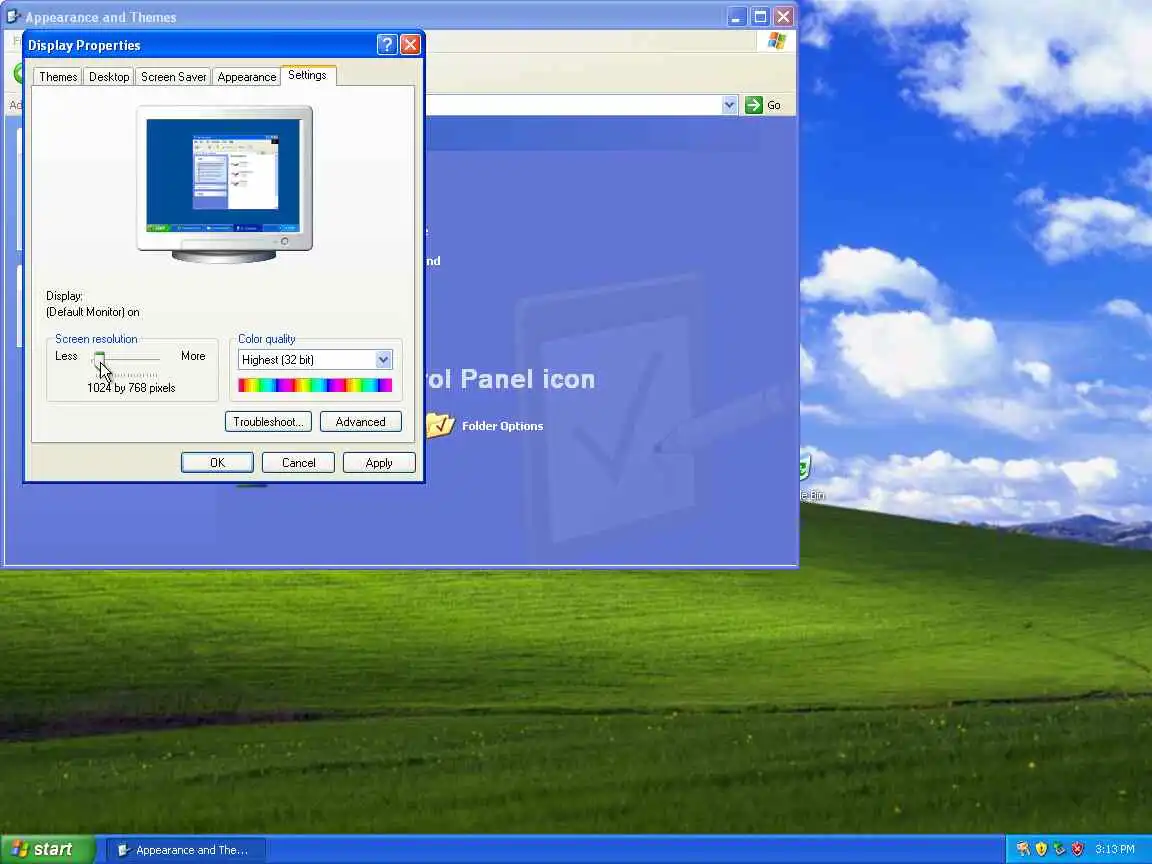Click the green Go arrow icon

click(754, 105)
